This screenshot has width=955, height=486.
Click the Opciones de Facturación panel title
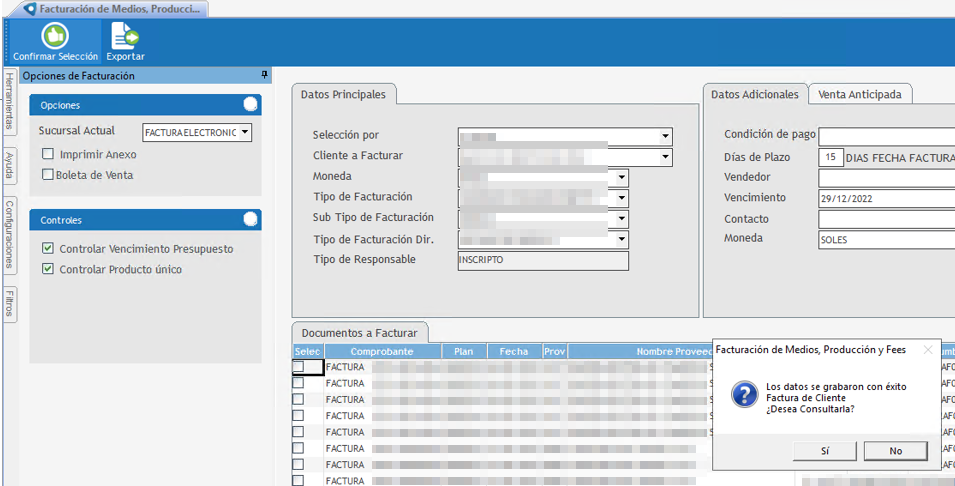tap(79, 76)
